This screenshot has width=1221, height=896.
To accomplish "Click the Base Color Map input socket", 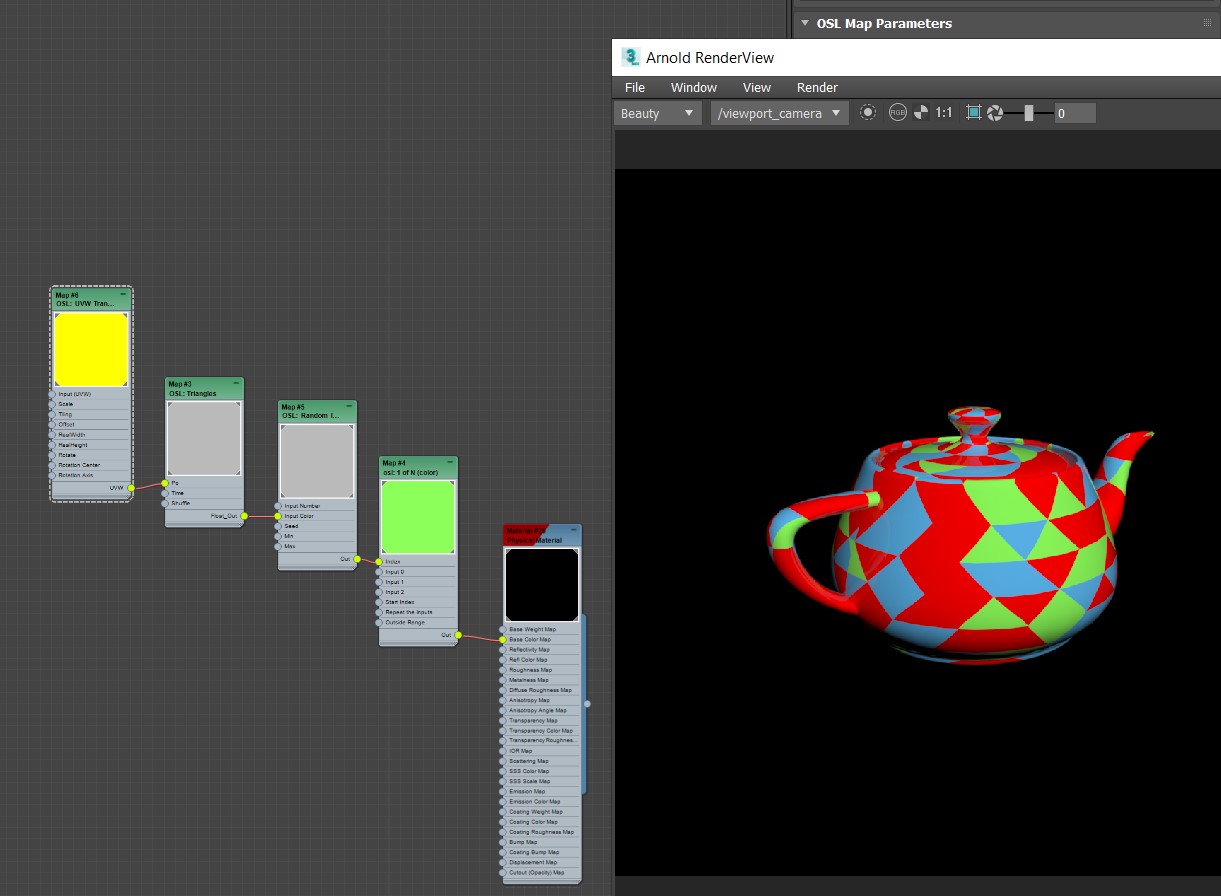I will 502,639.
